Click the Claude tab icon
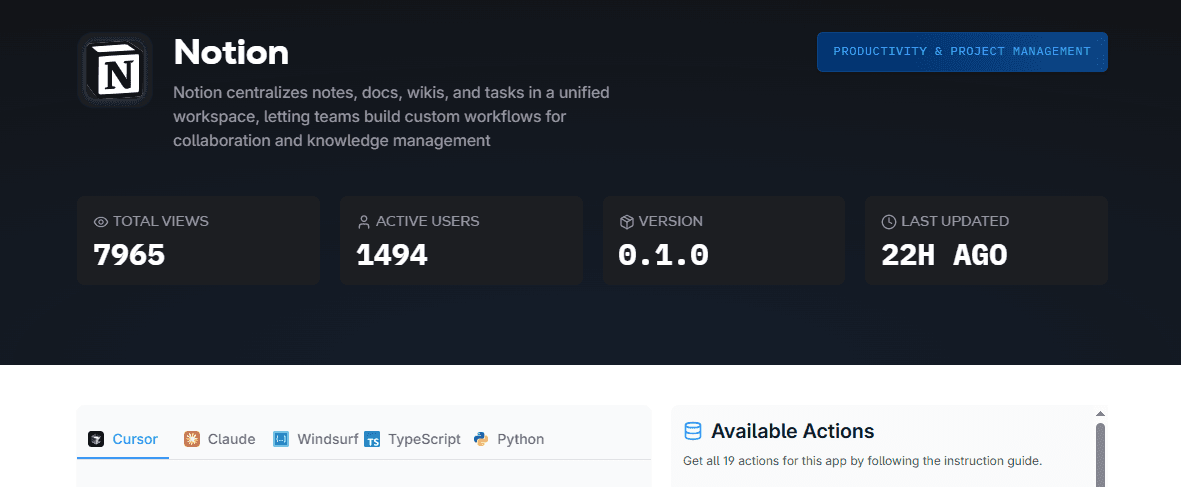 [192, 439]
